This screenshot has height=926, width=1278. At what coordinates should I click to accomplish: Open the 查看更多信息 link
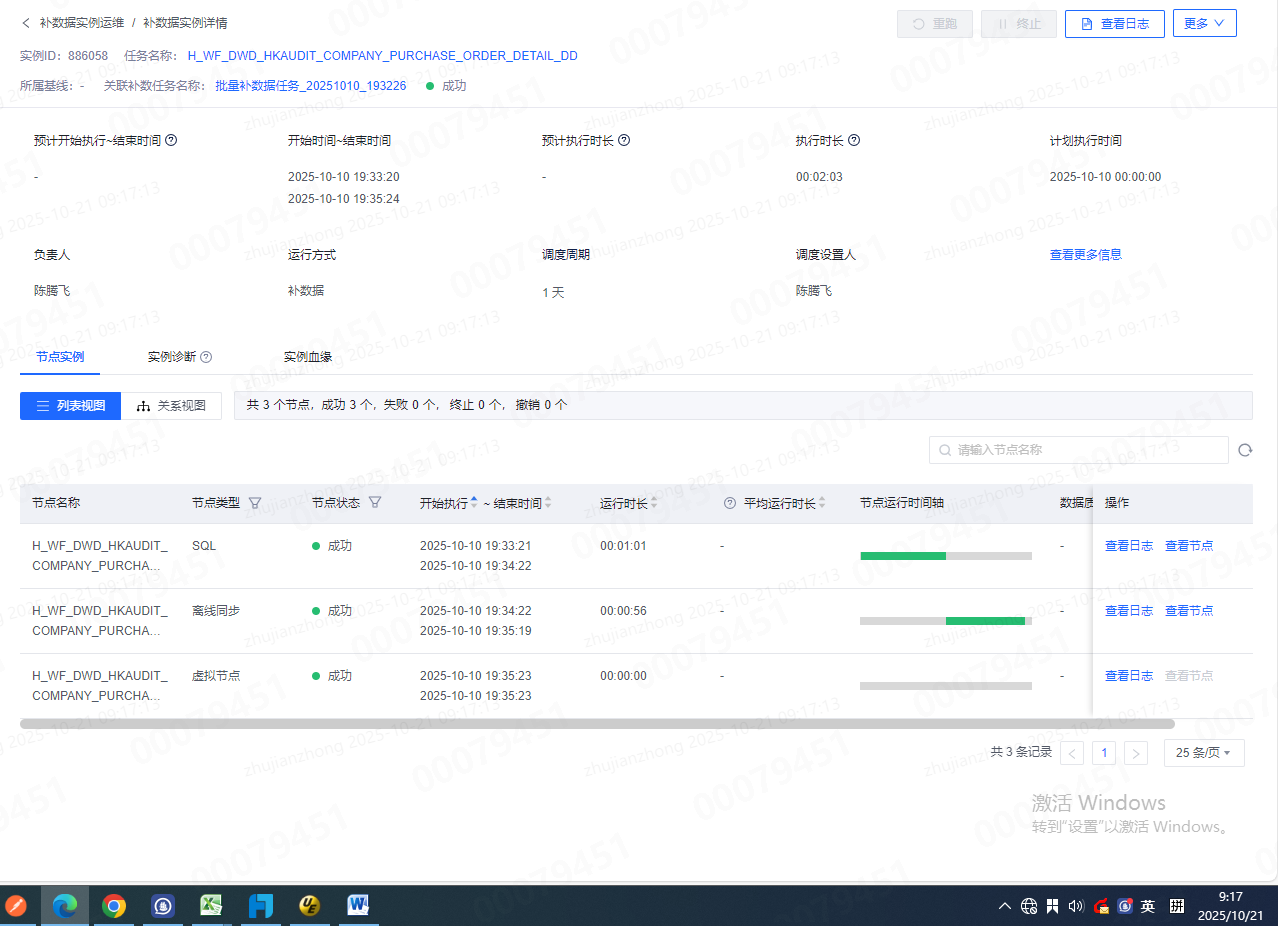[1085, 255]
